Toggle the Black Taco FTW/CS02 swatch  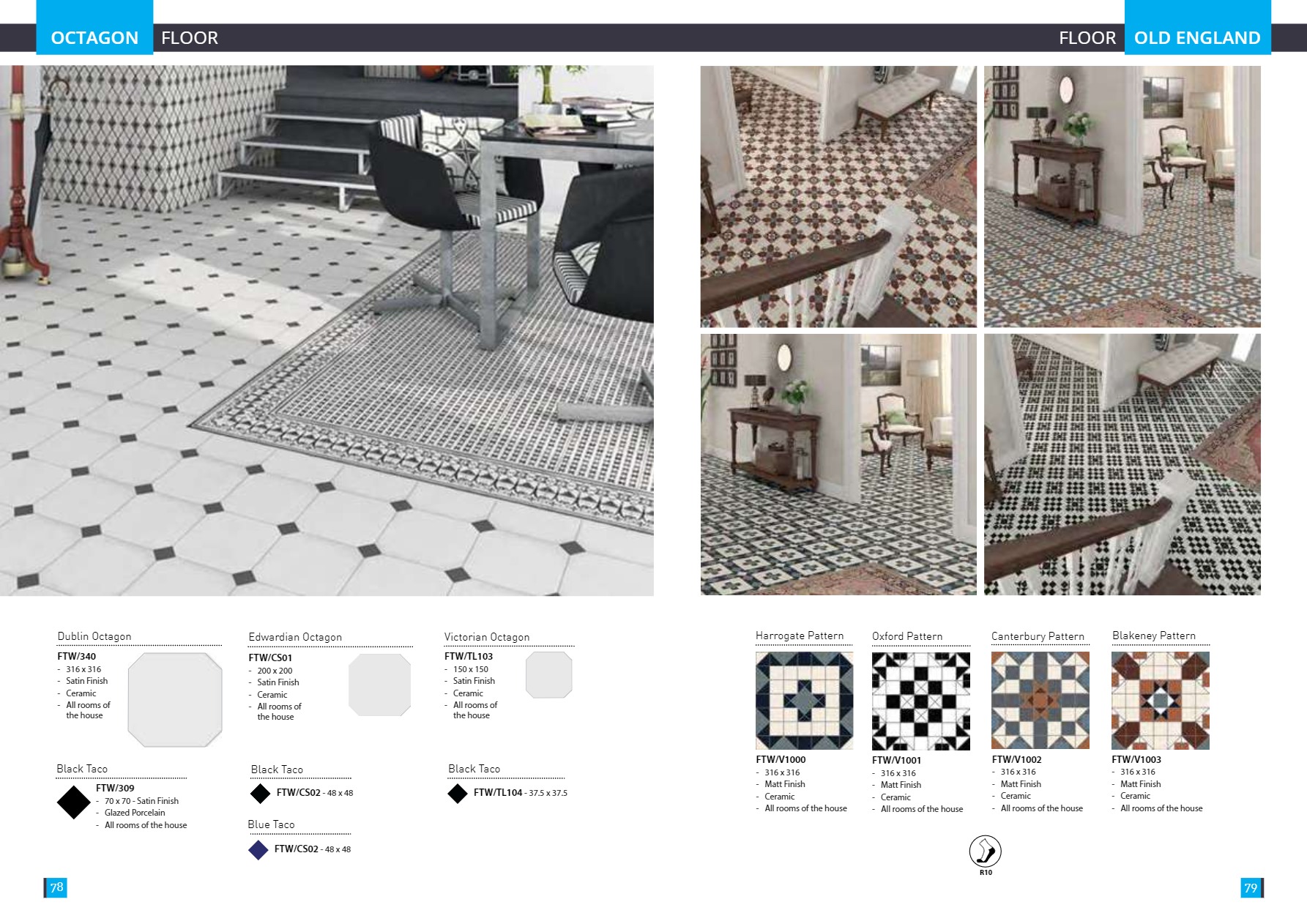coord(261,793)
